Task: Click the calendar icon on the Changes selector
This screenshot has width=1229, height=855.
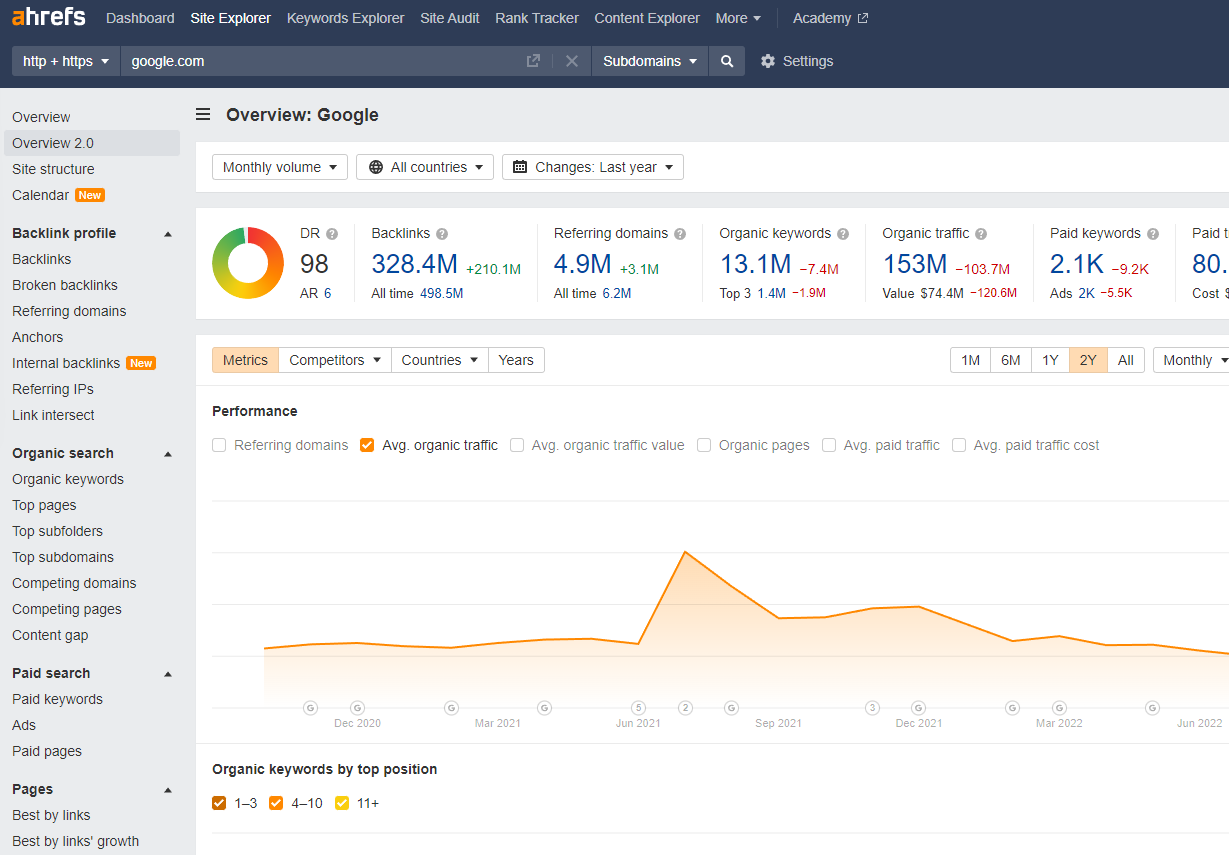Action: tap(520, 167)
